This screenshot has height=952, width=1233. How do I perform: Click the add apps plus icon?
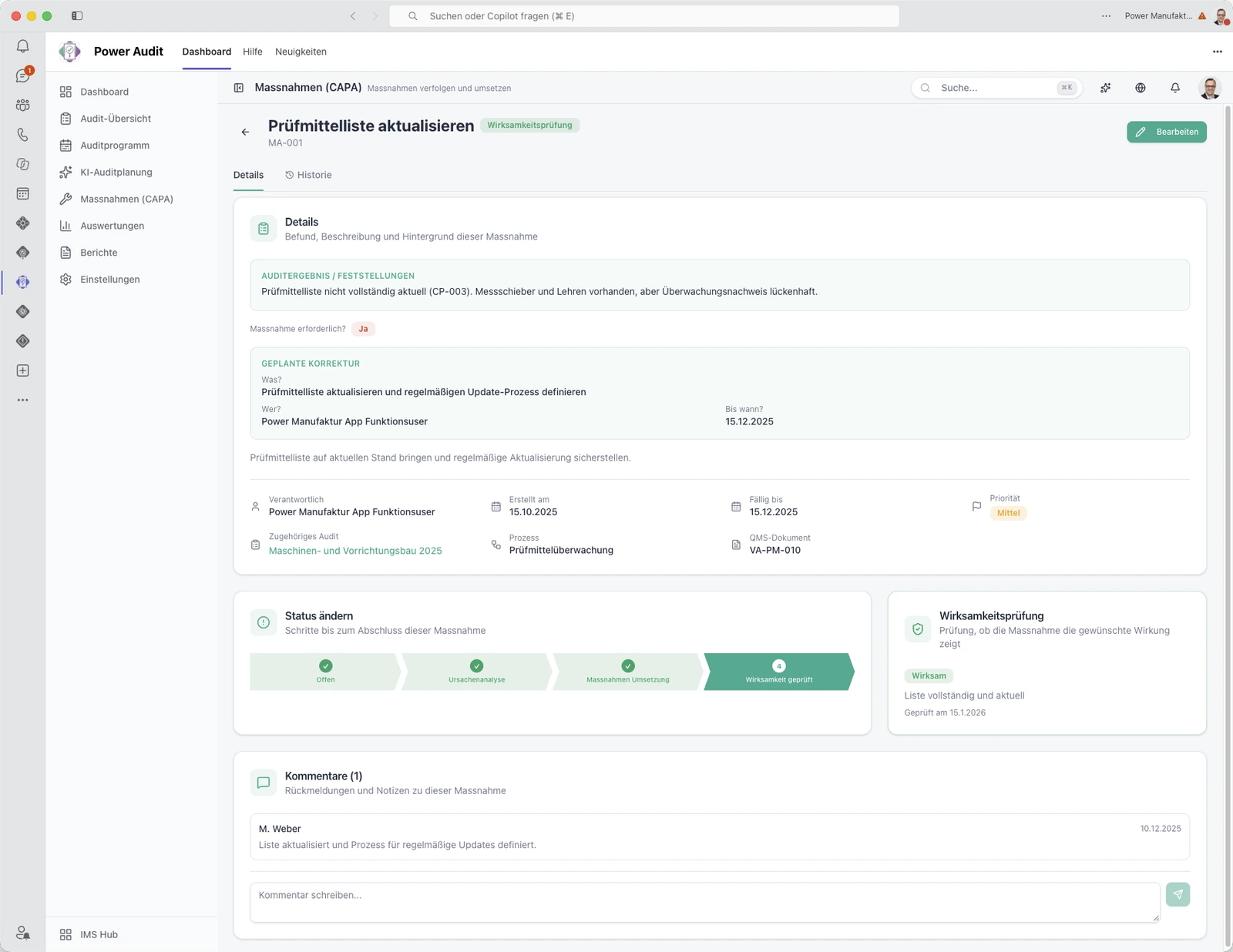(x=23, y=370)
